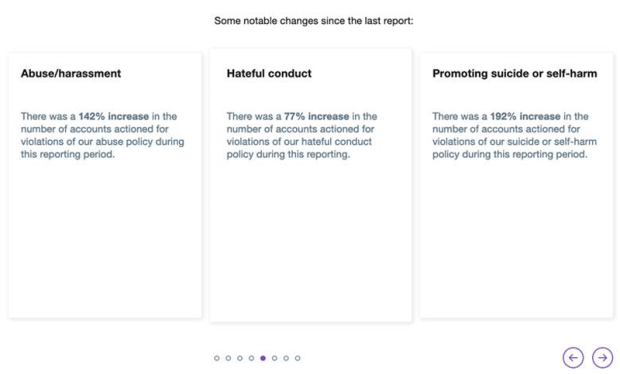The image size is (620, 374).
Task: Click the 'violations of our suicide or self-harm' line
Action: click(514, 142)
